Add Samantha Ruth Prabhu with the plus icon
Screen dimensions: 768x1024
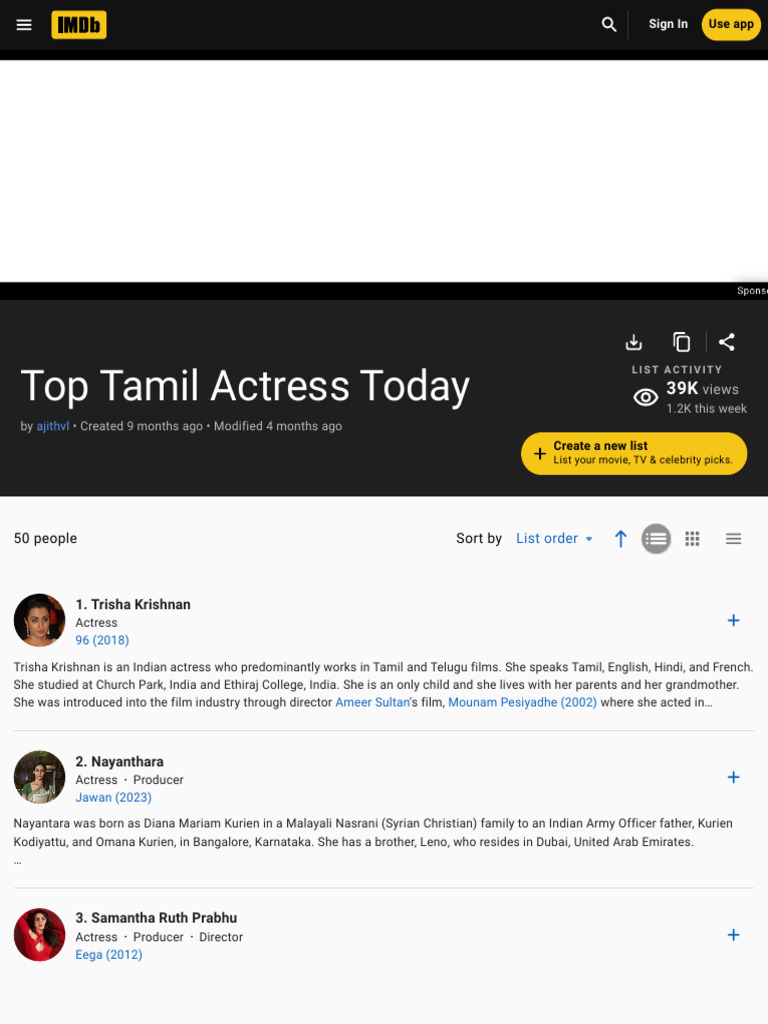coord(733,935)
